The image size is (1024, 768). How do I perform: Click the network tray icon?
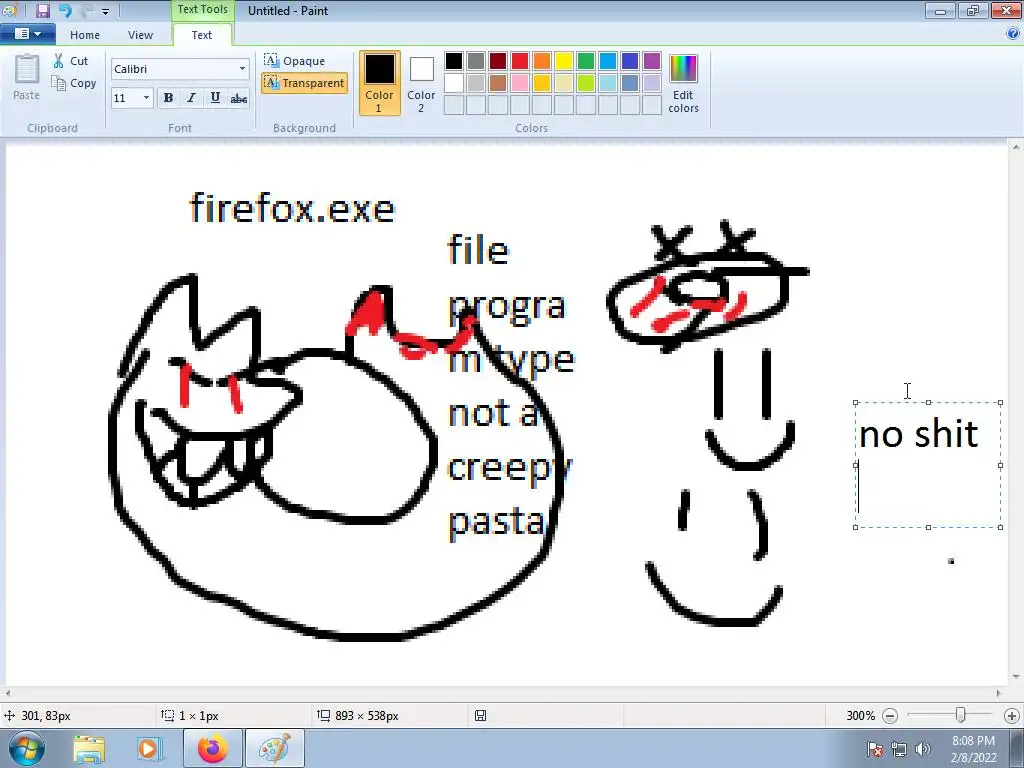tap(899, 749)
